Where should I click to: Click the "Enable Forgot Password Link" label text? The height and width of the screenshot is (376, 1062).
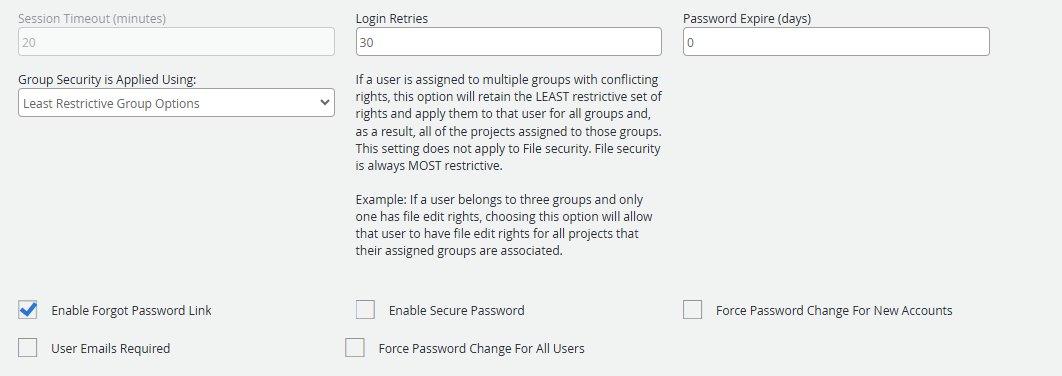point(131,311)
